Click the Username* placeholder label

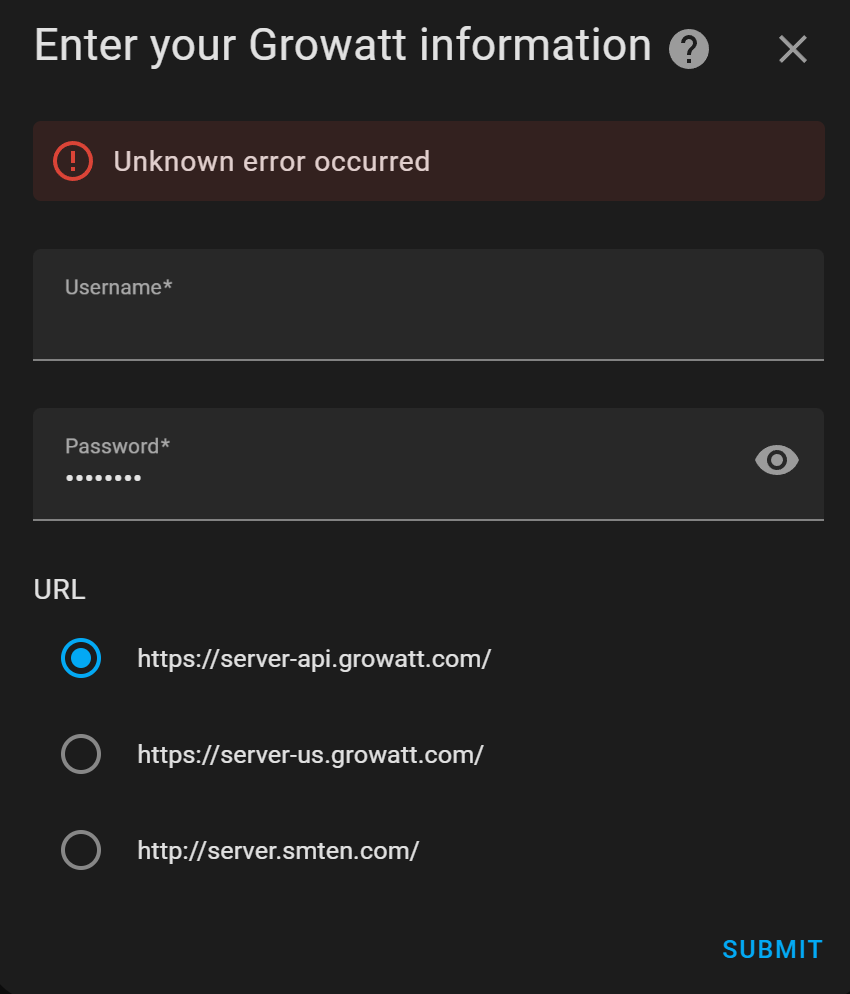(x=118, y=287)
